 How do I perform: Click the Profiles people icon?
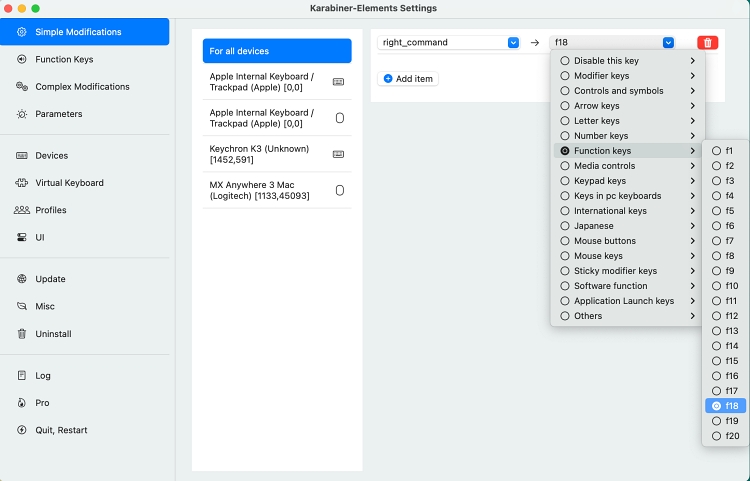point(22,210)
